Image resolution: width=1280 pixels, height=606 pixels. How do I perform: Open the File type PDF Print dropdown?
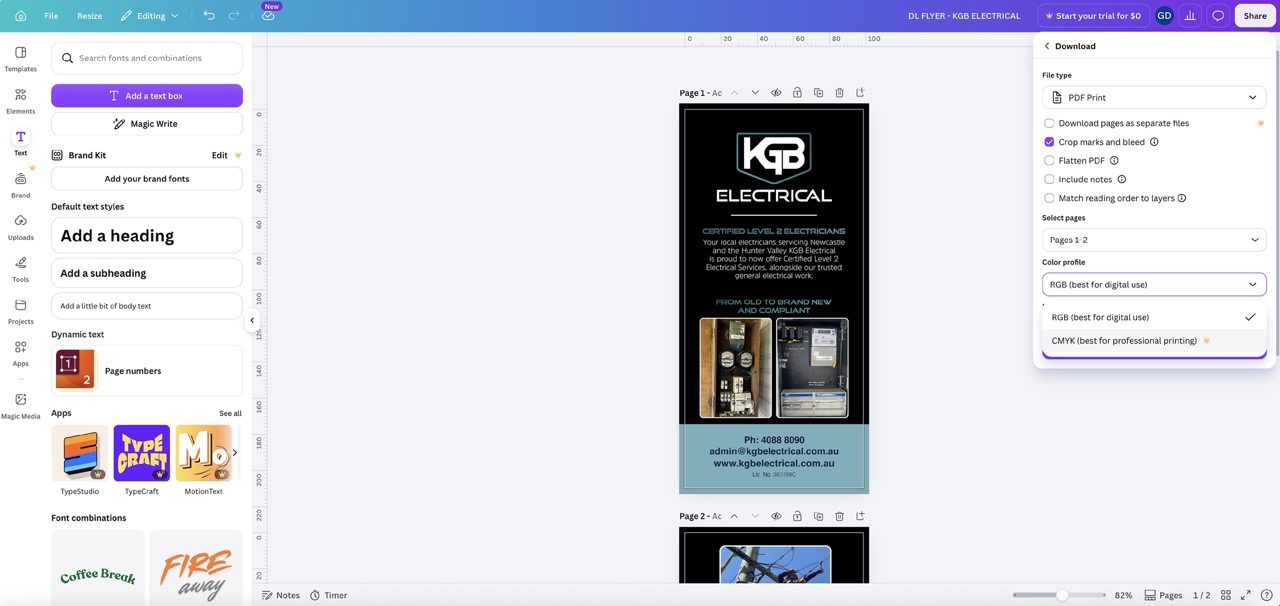click(x=1154, y=97)
